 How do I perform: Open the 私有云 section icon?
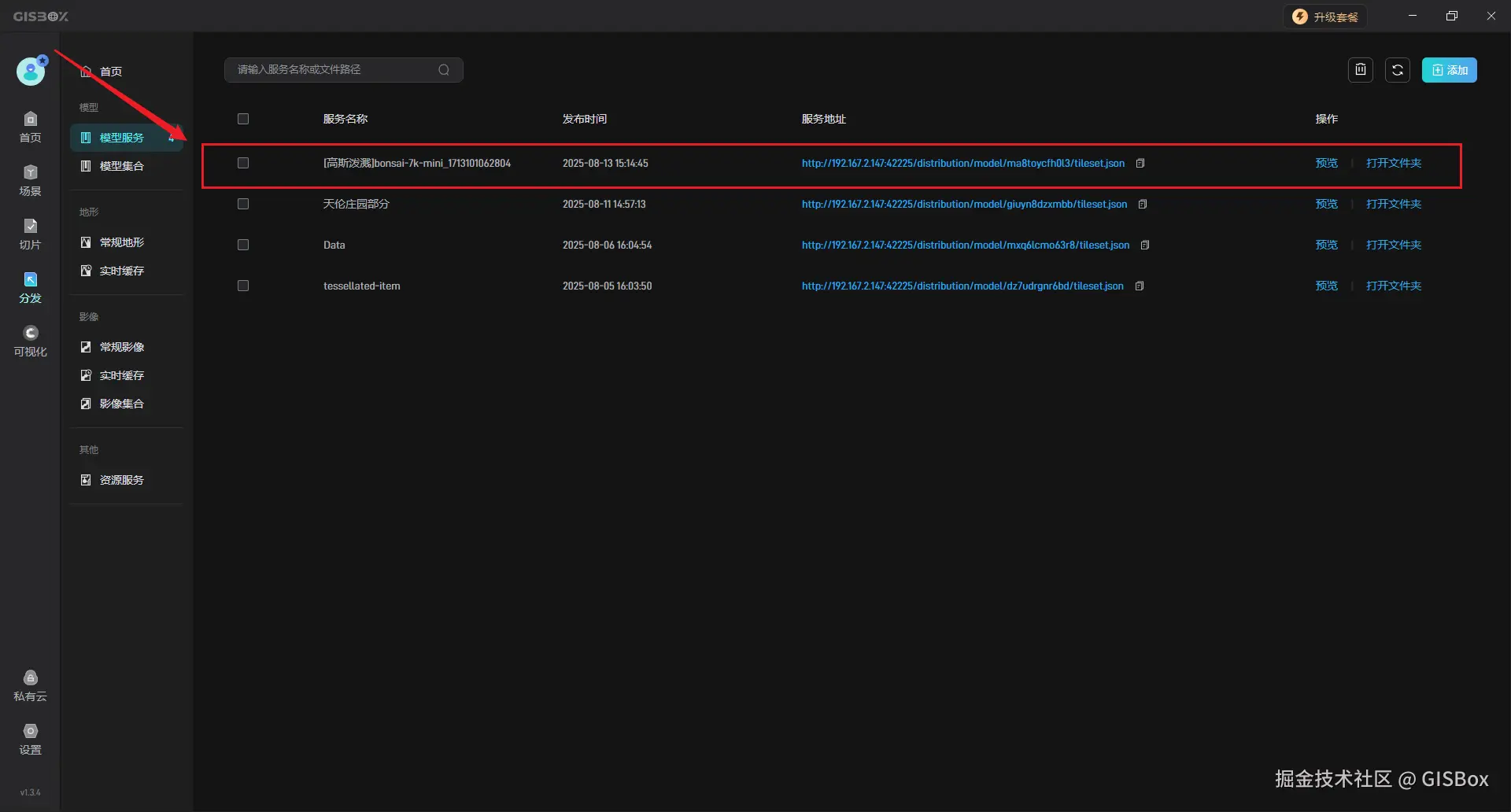pos(30,685)
